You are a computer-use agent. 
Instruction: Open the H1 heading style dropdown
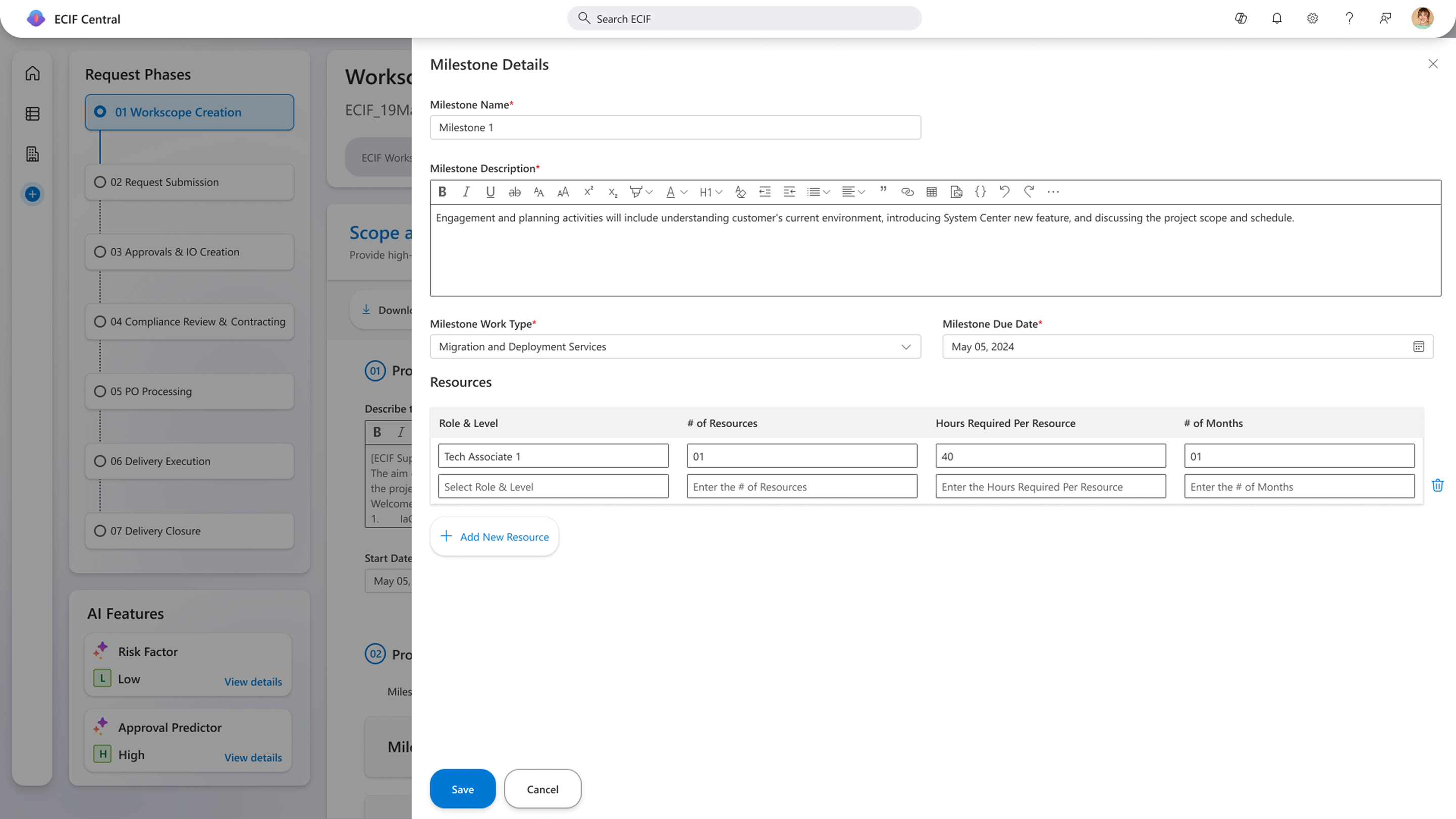pos(711,192)
